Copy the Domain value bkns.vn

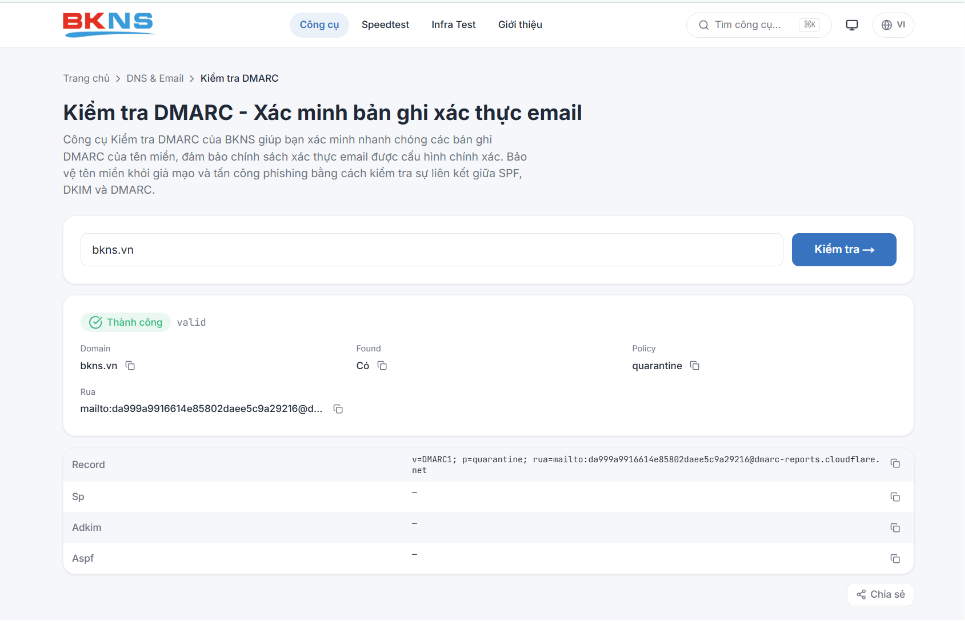pos(130,366)
